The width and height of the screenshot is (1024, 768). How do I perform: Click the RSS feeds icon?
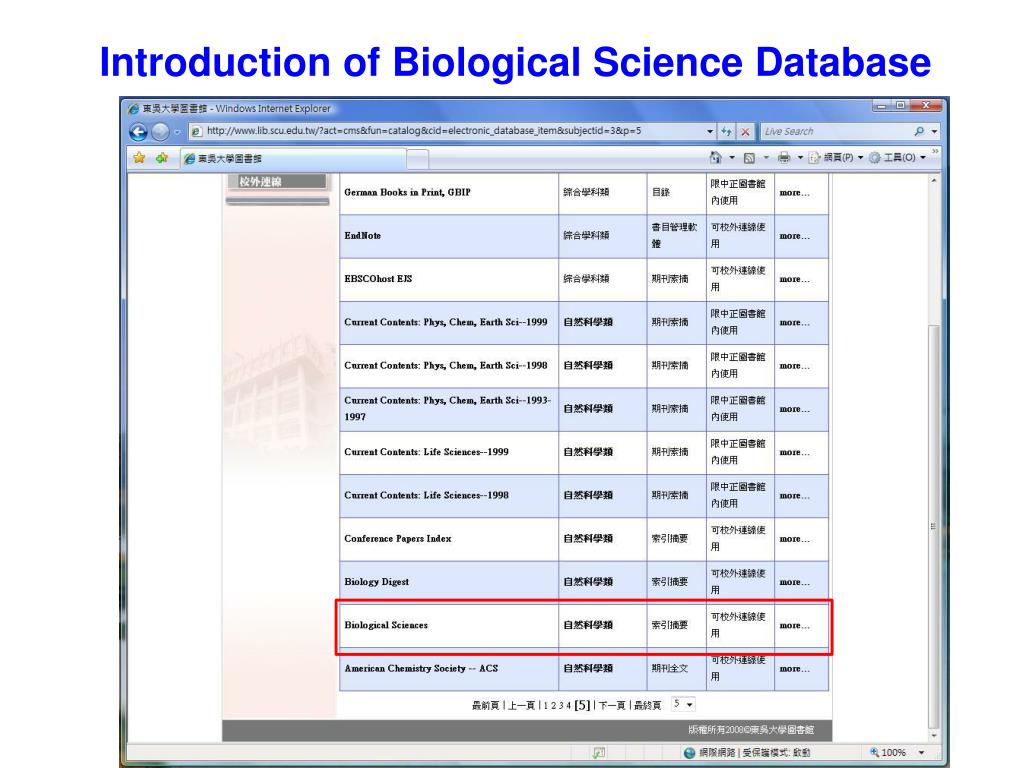click(750, 157)
